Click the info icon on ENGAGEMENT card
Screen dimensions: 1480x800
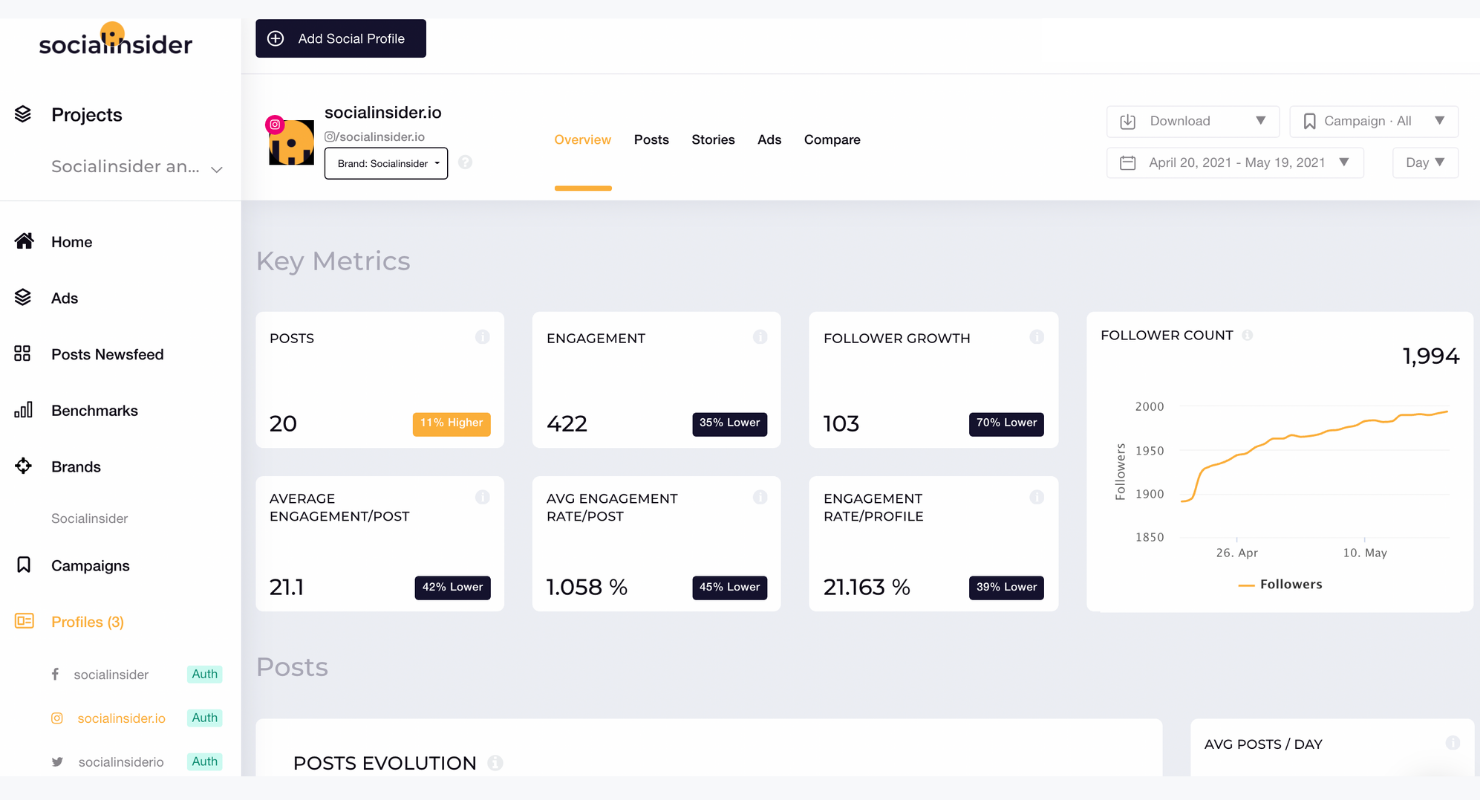point(760,337)
